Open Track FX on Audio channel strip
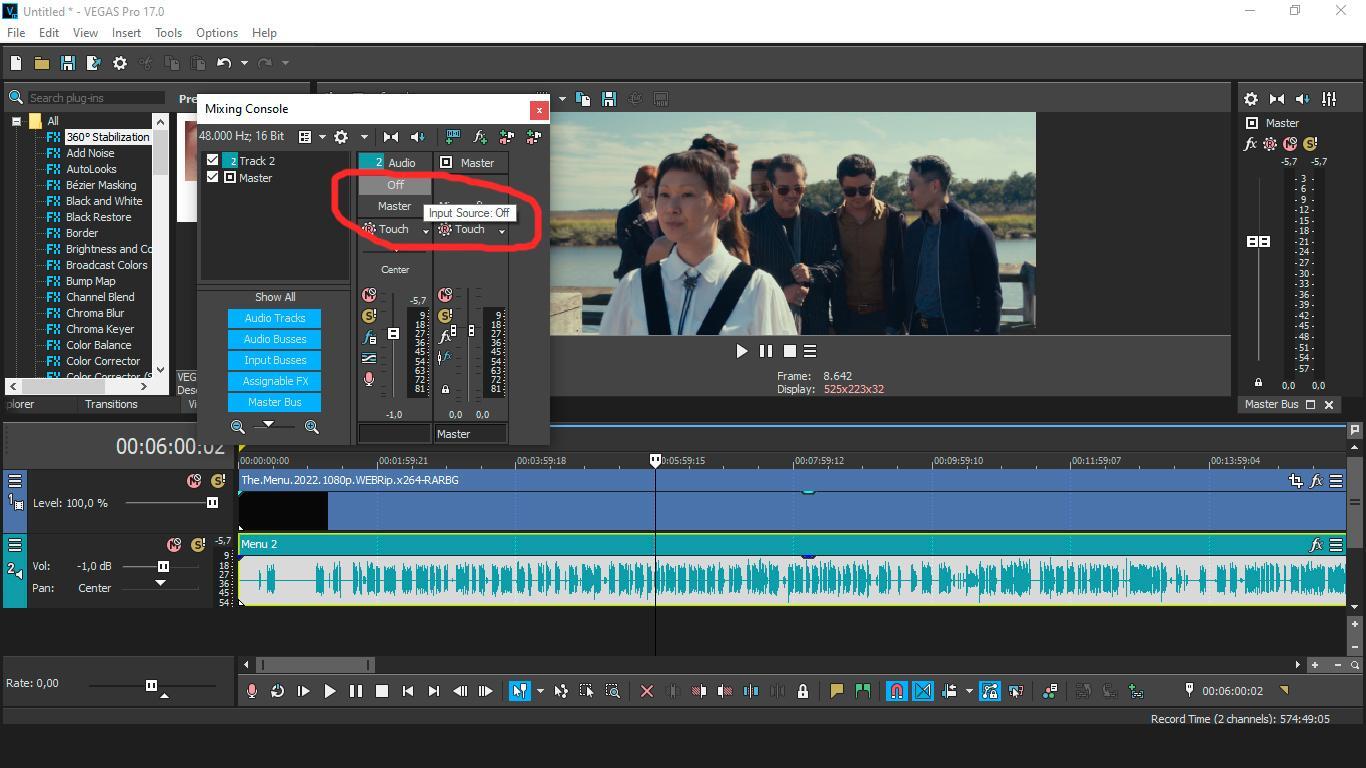This screenshot has width=1366, height=768. click(x=369, y=337)
